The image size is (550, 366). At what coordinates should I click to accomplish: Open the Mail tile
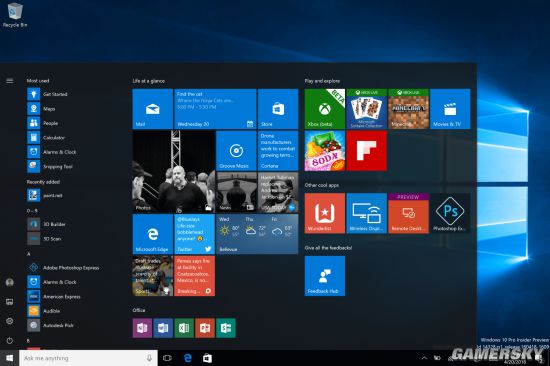(153, 109)
